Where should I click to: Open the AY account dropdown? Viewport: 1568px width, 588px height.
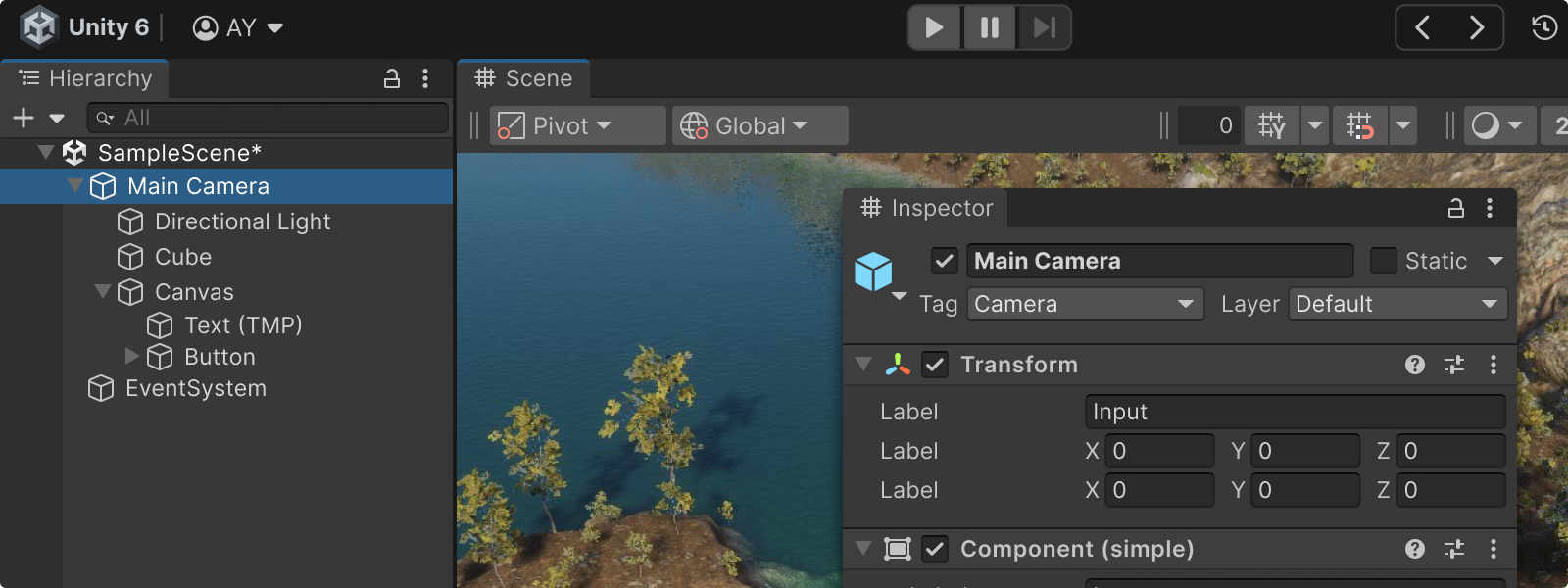(x=238, y=27)
